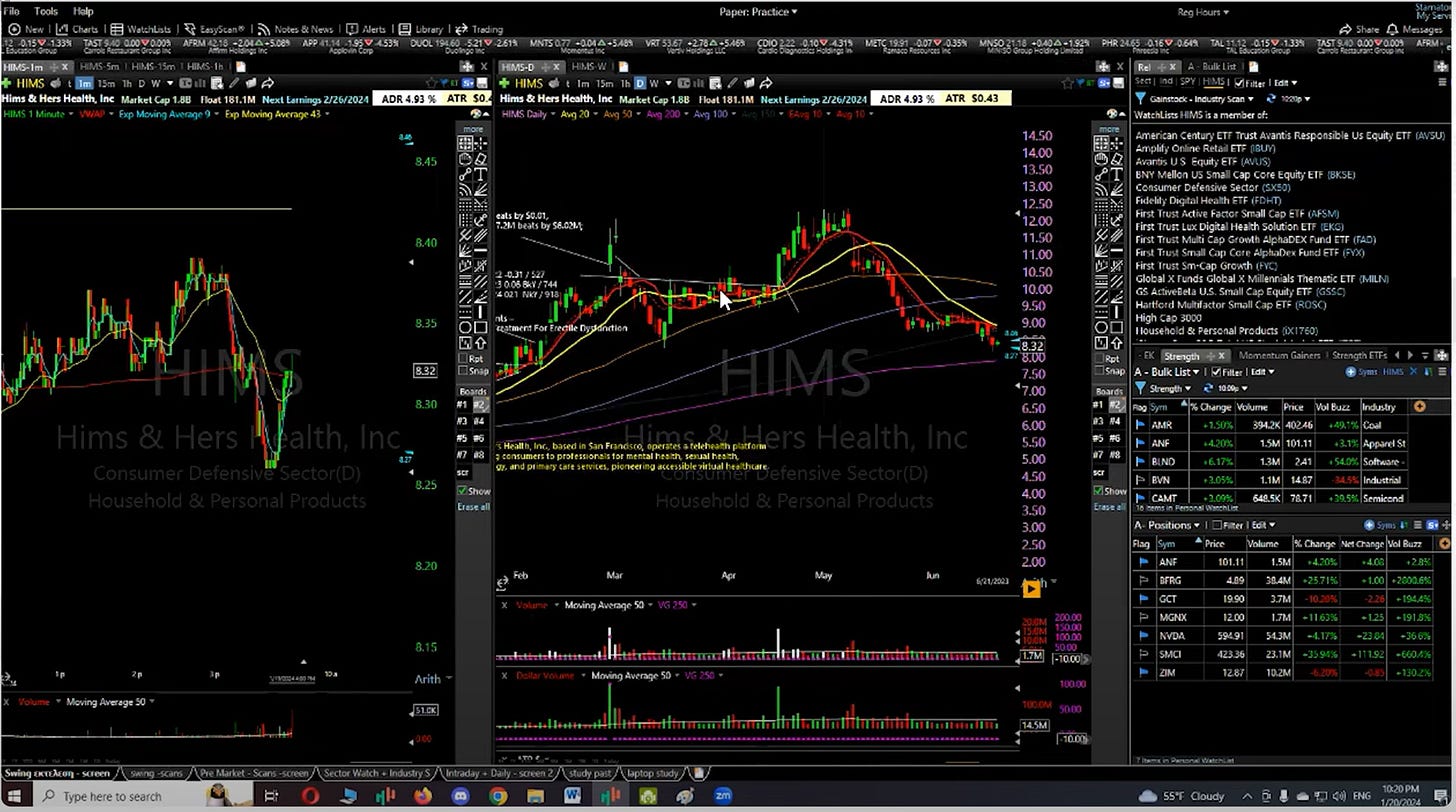Toggle Snap checkbox in toolbar between charts
The height and width of the screenshot is (812, 1456).
[464, 372]
